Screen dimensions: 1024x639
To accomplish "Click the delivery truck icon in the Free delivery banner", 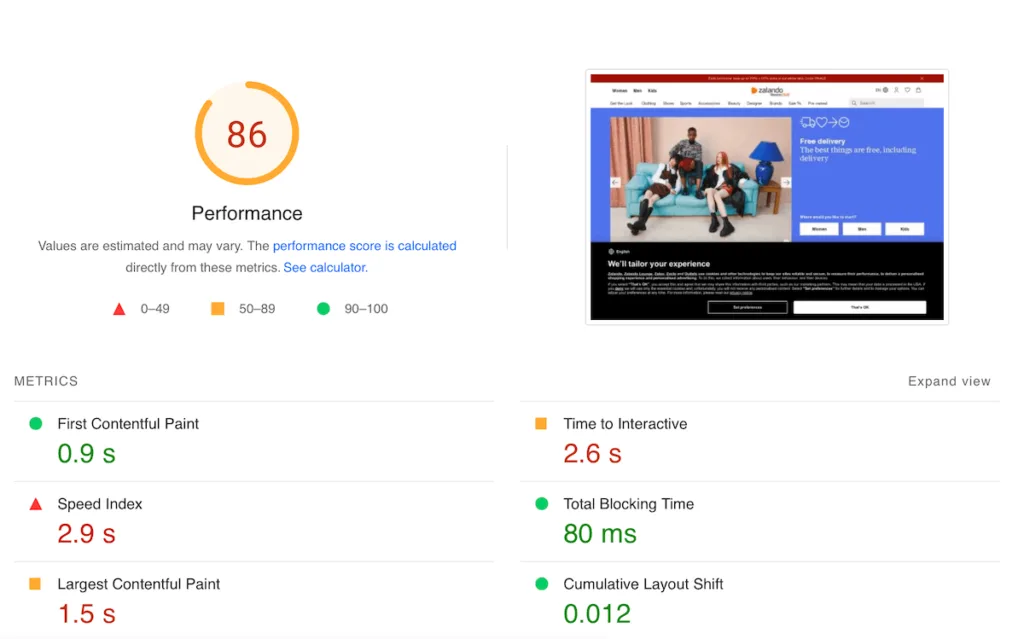I will [807, 122].
